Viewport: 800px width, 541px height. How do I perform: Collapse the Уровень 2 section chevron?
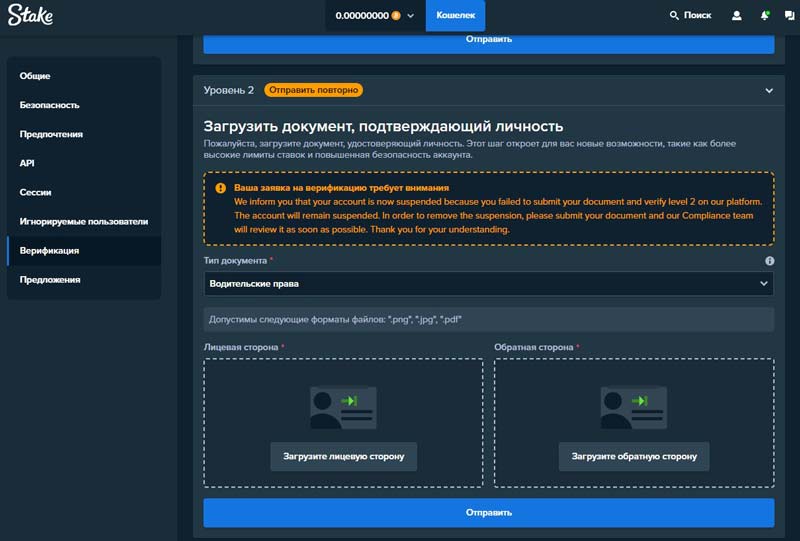pyautogui.click(x=769, y=90)
